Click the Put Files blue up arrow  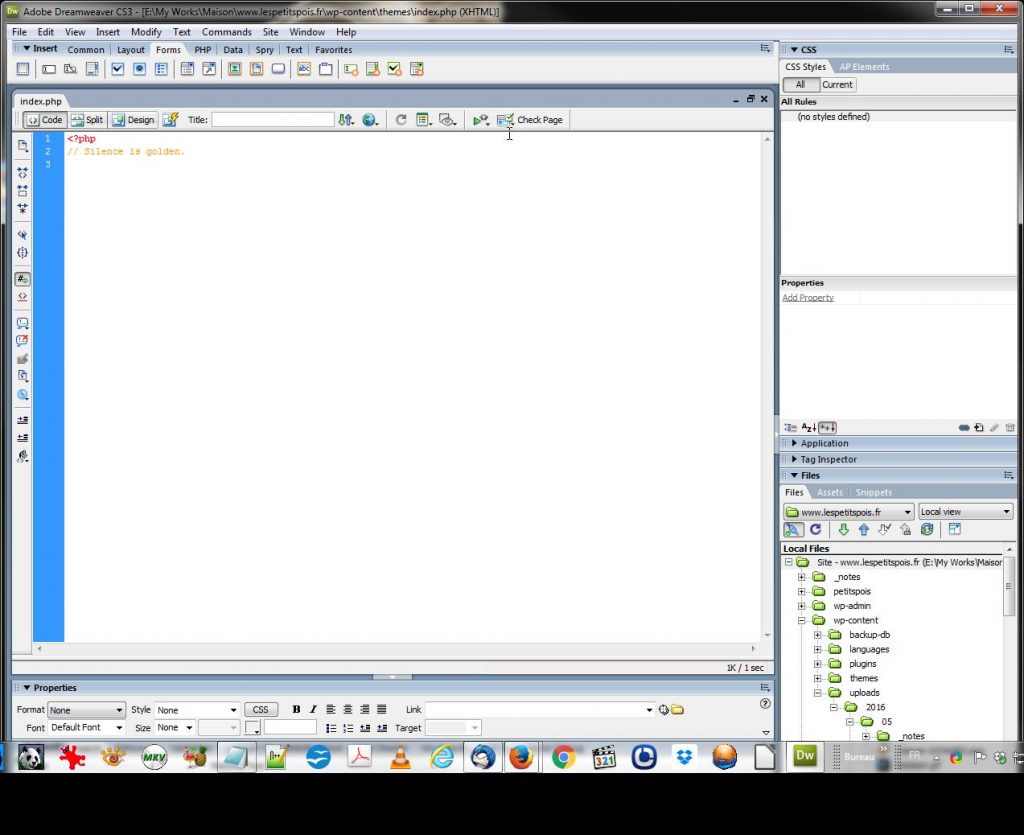(863, 530)
